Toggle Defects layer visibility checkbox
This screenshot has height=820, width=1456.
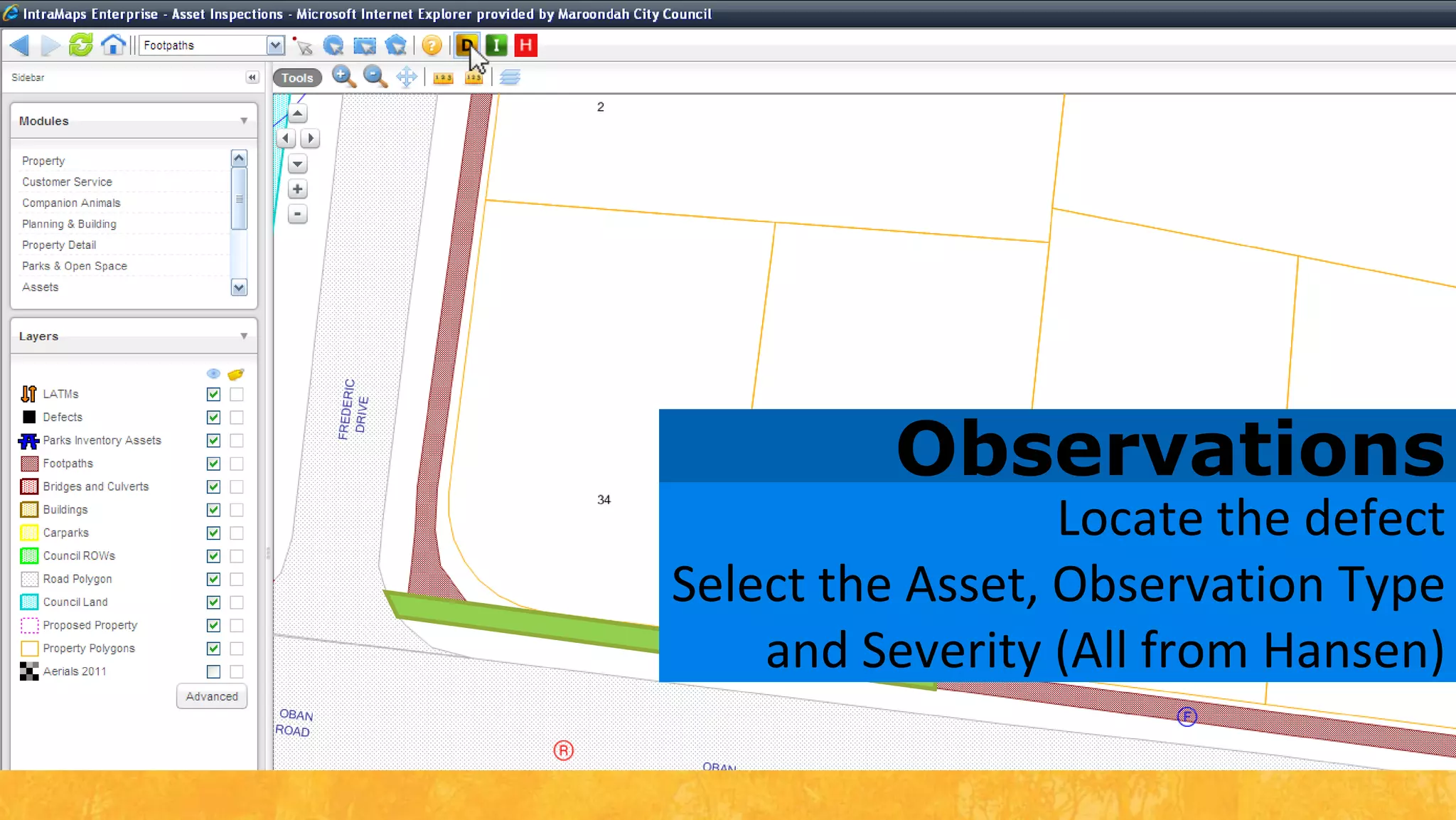[213, 417]
